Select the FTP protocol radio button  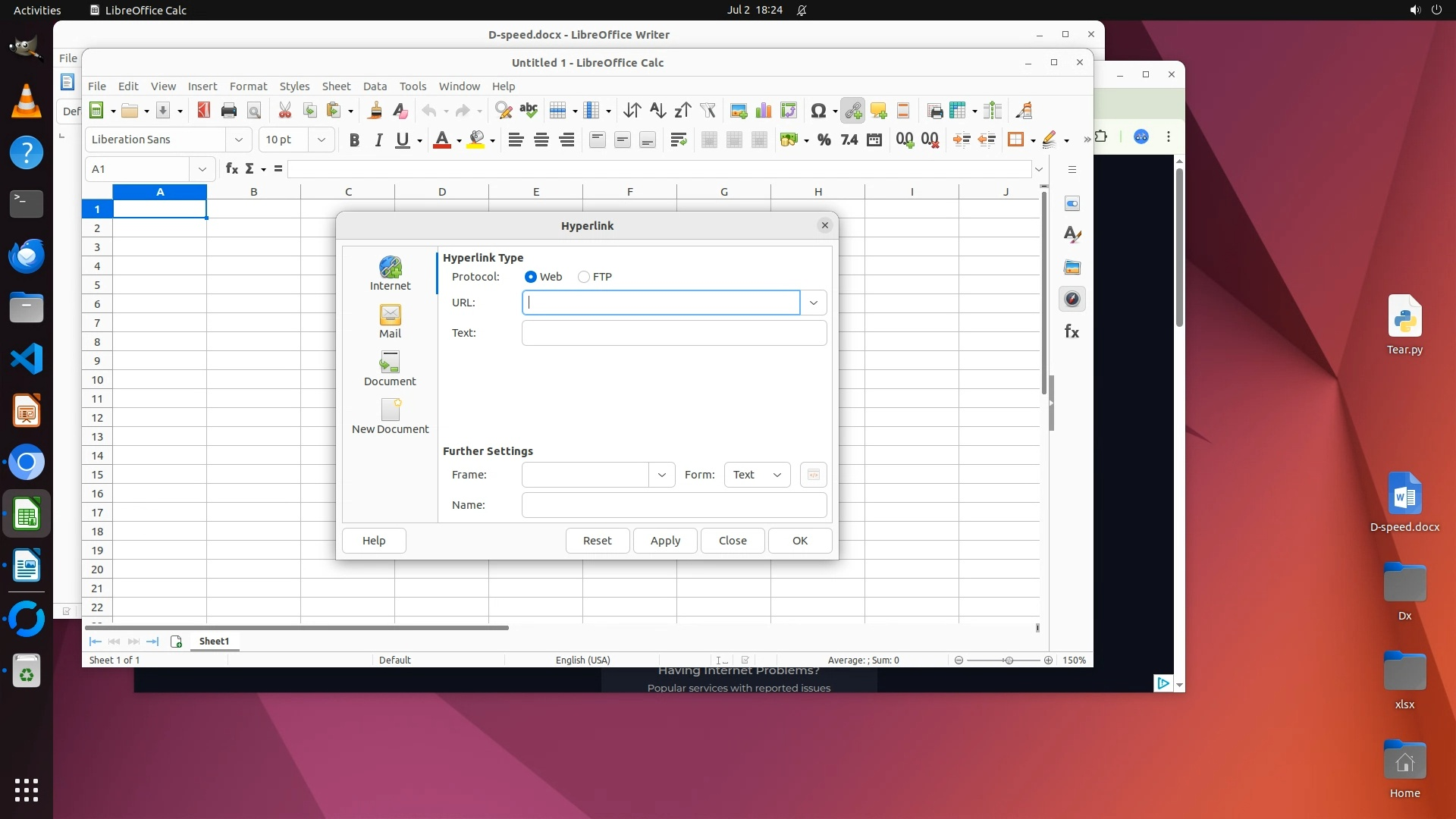[x=584, y=277]
